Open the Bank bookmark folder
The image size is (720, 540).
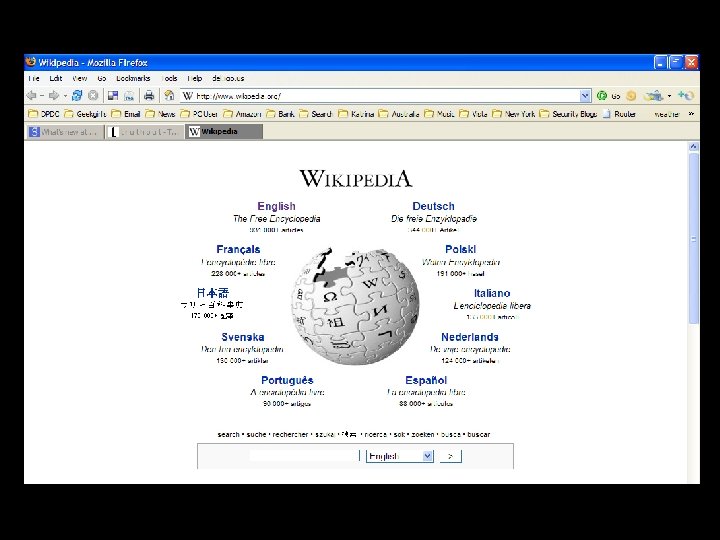coord(280,114)
